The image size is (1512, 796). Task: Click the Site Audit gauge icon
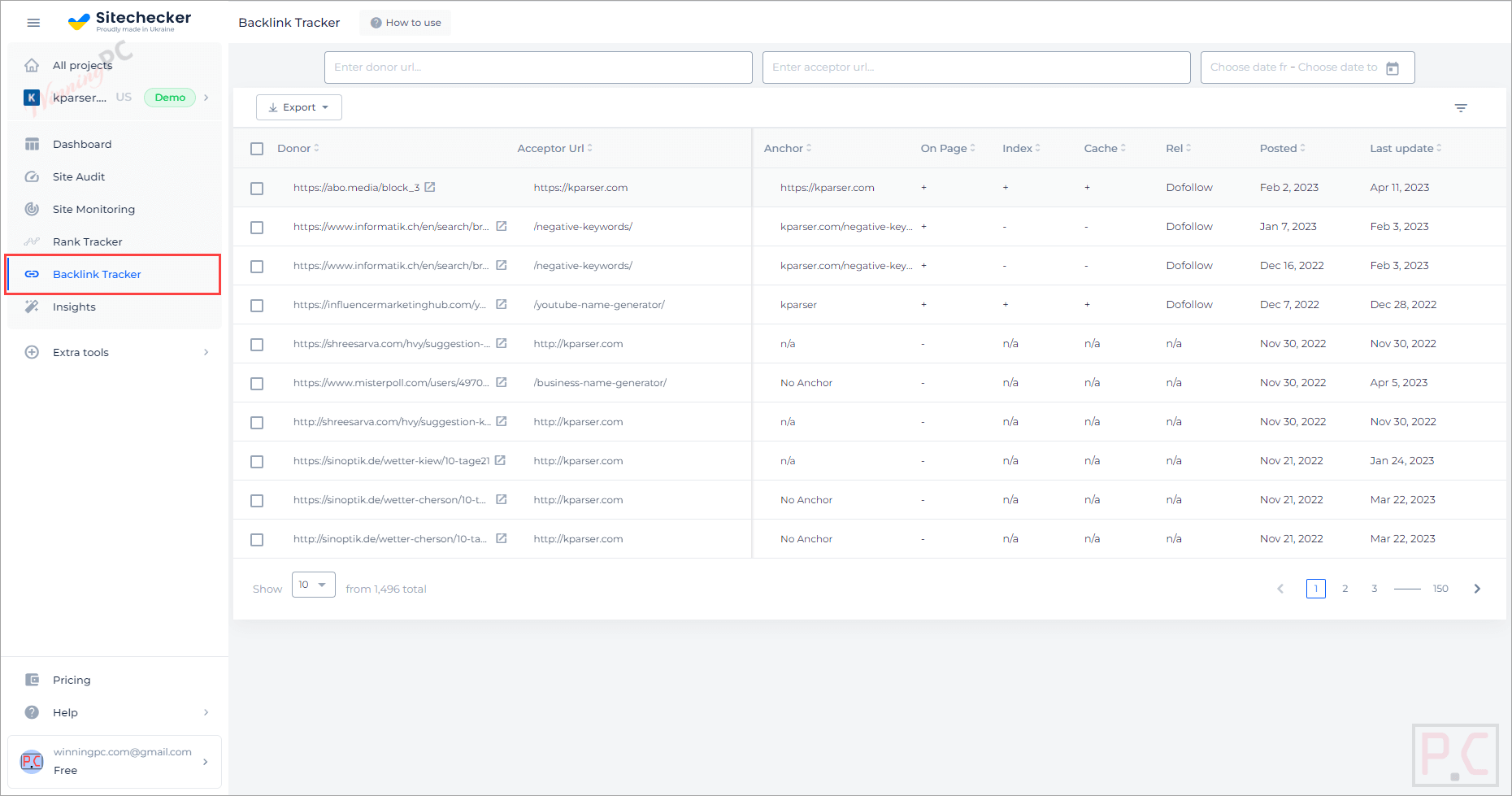point(32,176)
